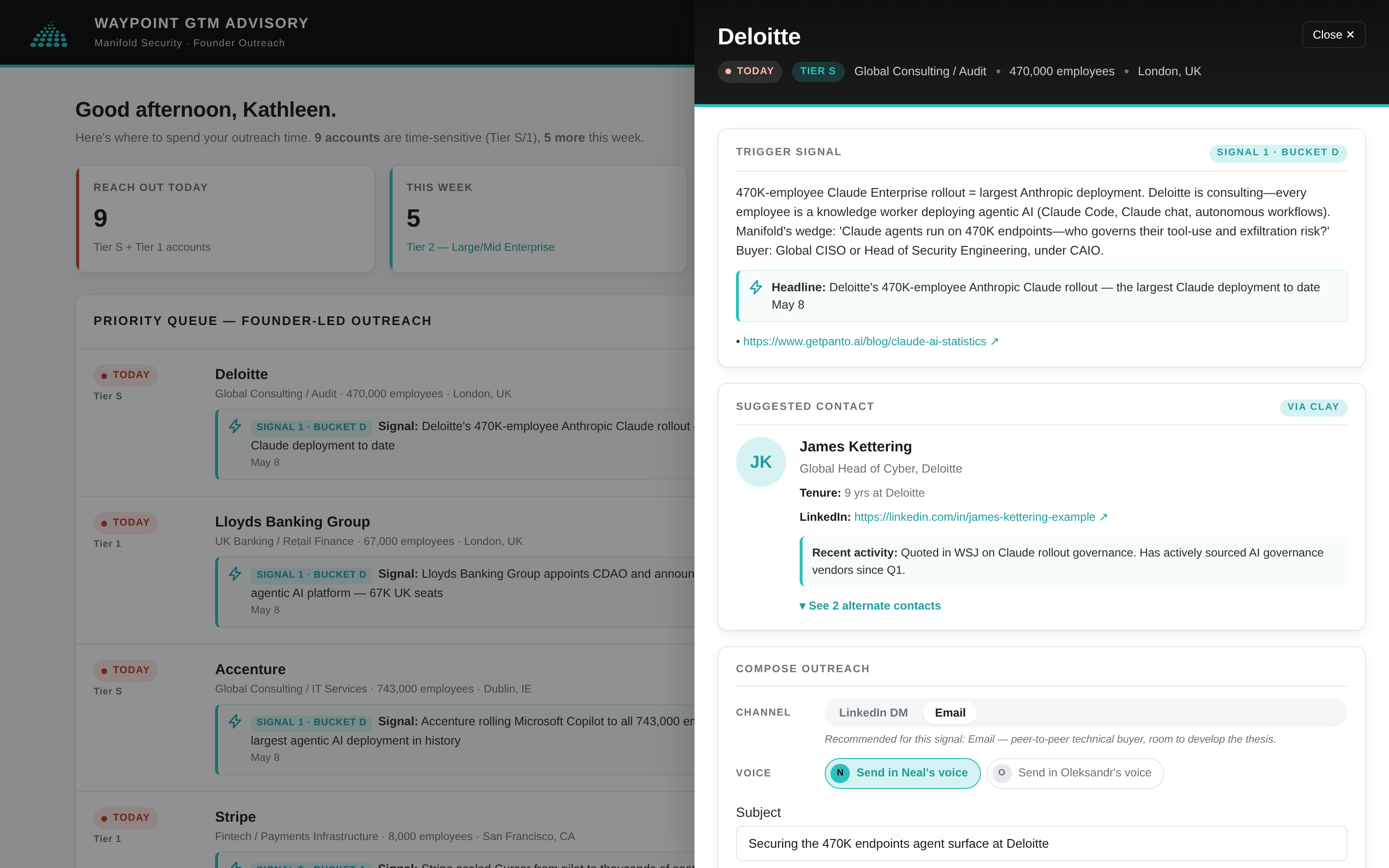
Task: Click the VIA CLAY badge
Action: coord(1313,407)
